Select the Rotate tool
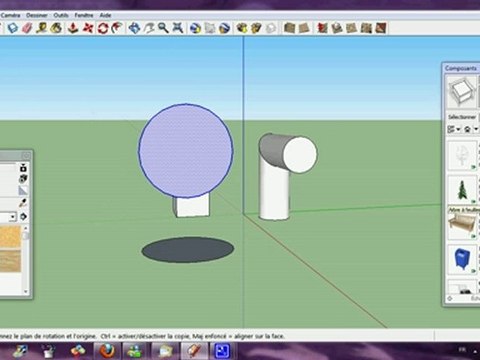This screenshot has width=480, height=360. (103, 28)
